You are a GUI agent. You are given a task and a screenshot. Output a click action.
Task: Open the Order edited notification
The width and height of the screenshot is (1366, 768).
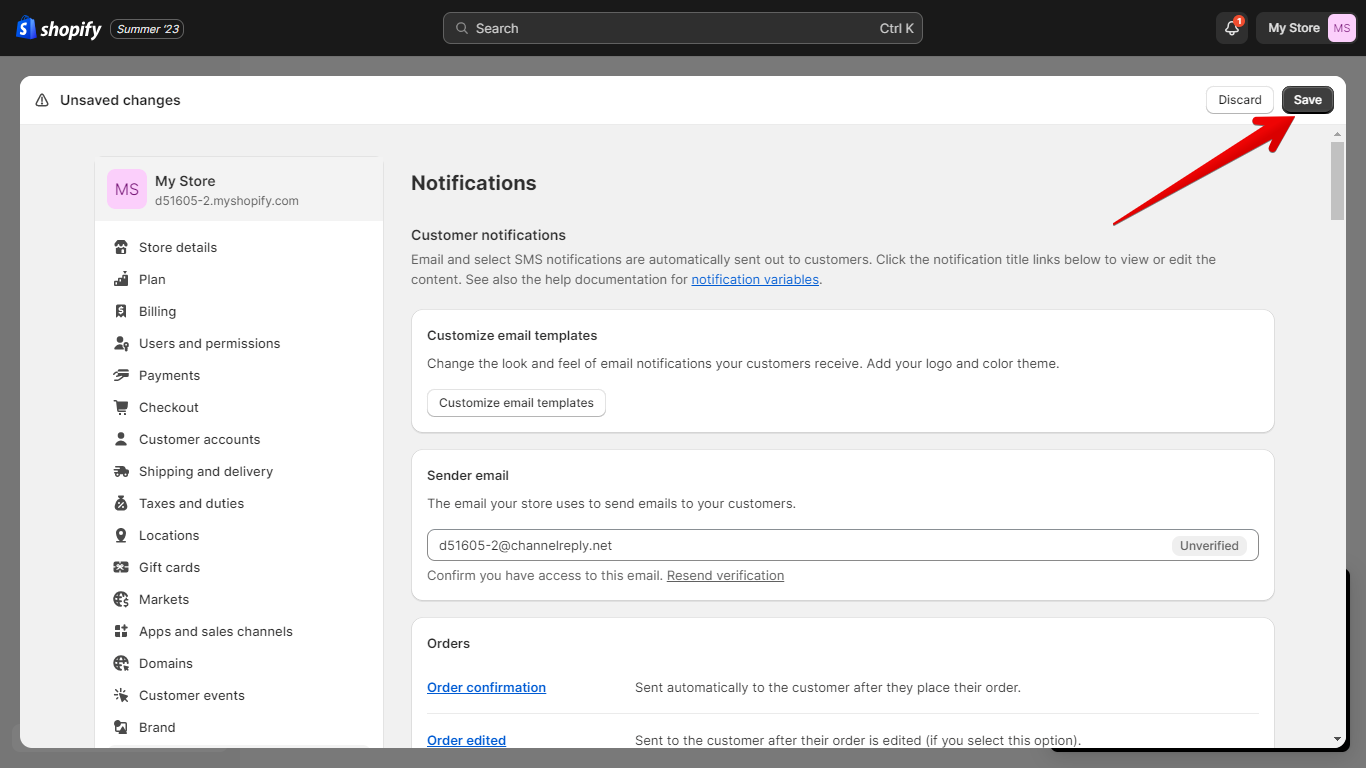pos(466,741)
